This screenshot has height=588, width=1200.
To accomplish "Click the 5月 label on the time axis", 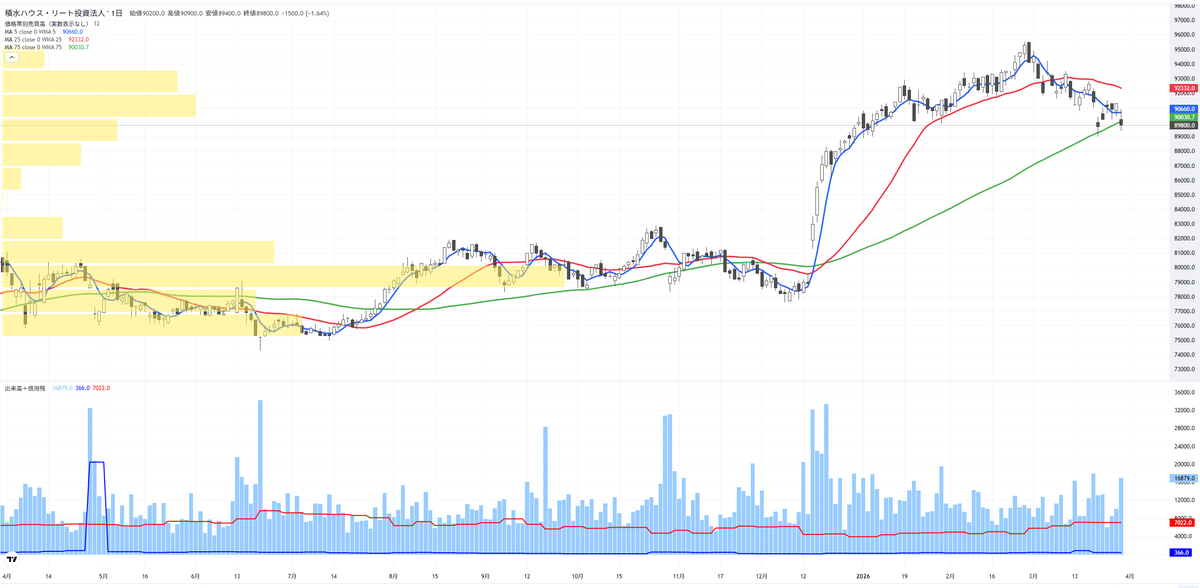I will pyautogui.click(x=102, y=577).
